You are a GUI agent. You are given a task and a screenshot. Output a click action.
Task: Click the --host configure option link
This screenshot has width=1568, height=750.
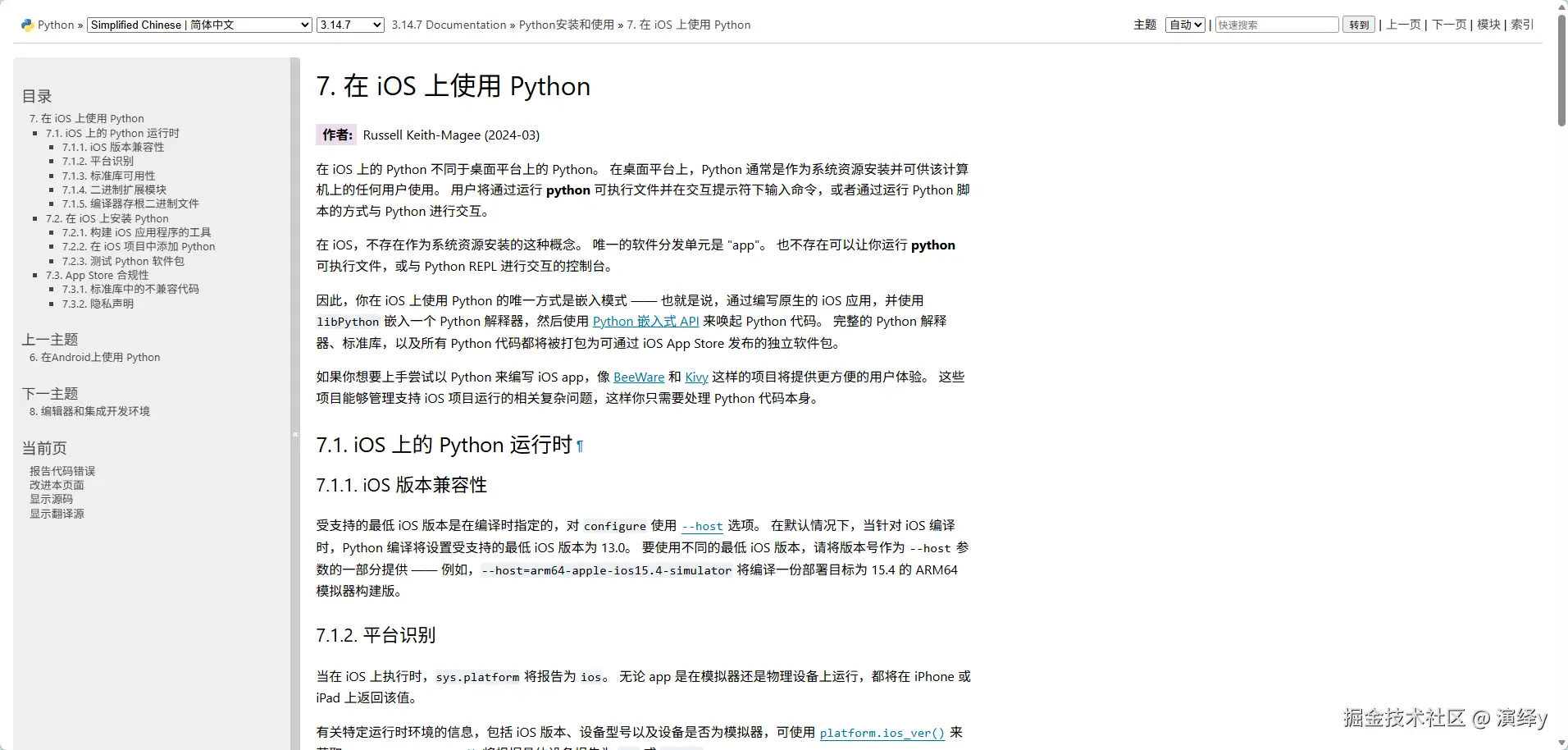point(702,526)
